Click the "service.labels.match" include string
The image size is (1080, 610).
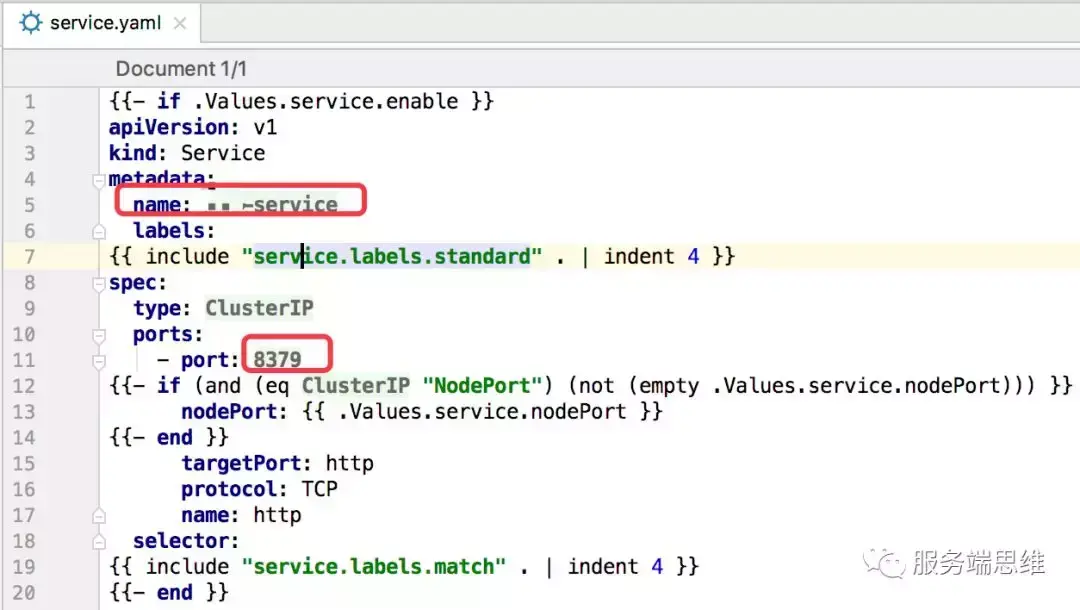(374, 567)
